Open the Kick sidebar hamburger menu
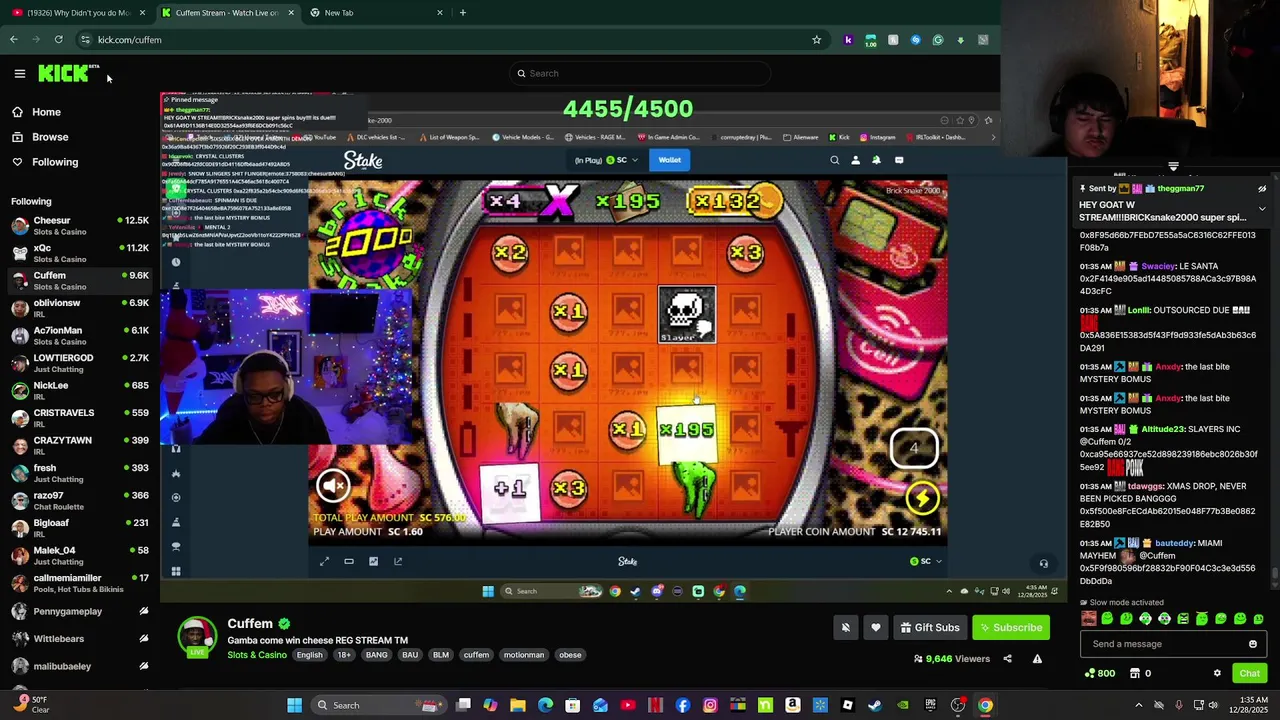Screen dimensions: 1280x720 pos(19,73)
